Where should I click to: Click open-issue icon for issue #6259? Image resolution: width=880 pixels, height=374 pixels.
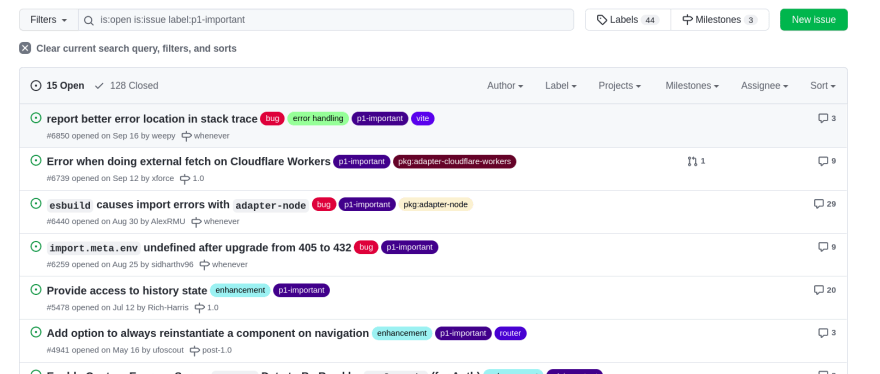pos(36,247)
